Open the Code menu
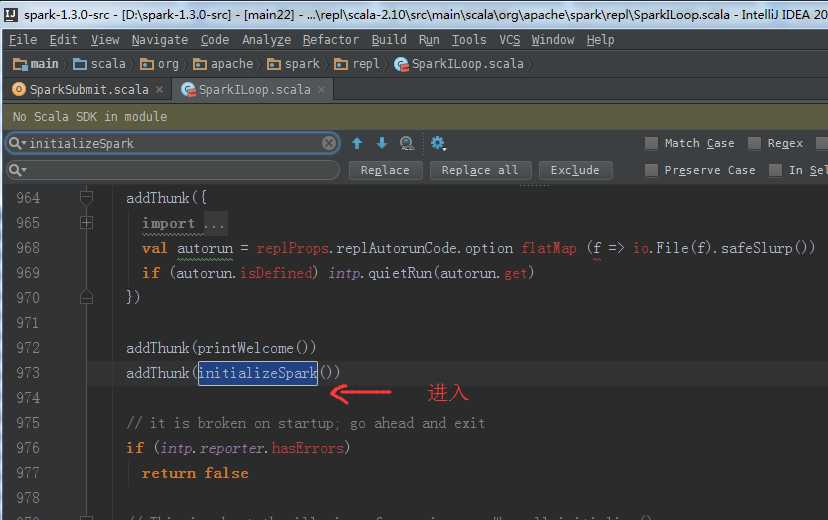This screenshot has width=828, height=520. coord(214,40)
